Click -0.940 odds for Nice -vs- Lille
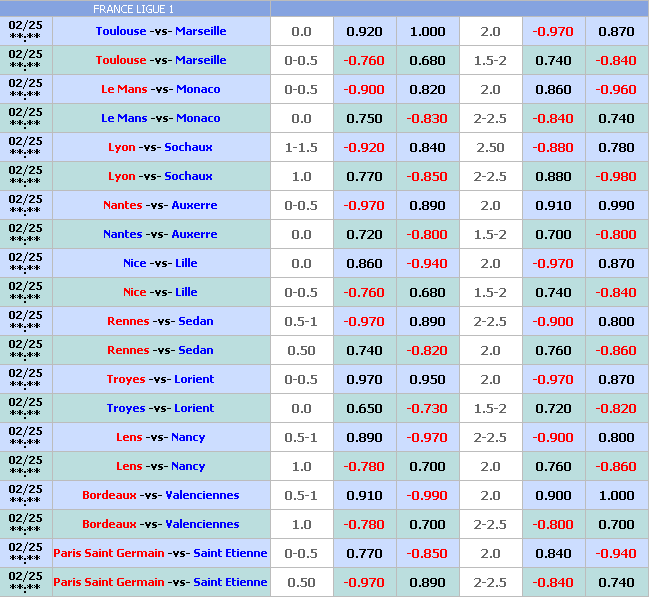The image size is (649, 597). 427,263
